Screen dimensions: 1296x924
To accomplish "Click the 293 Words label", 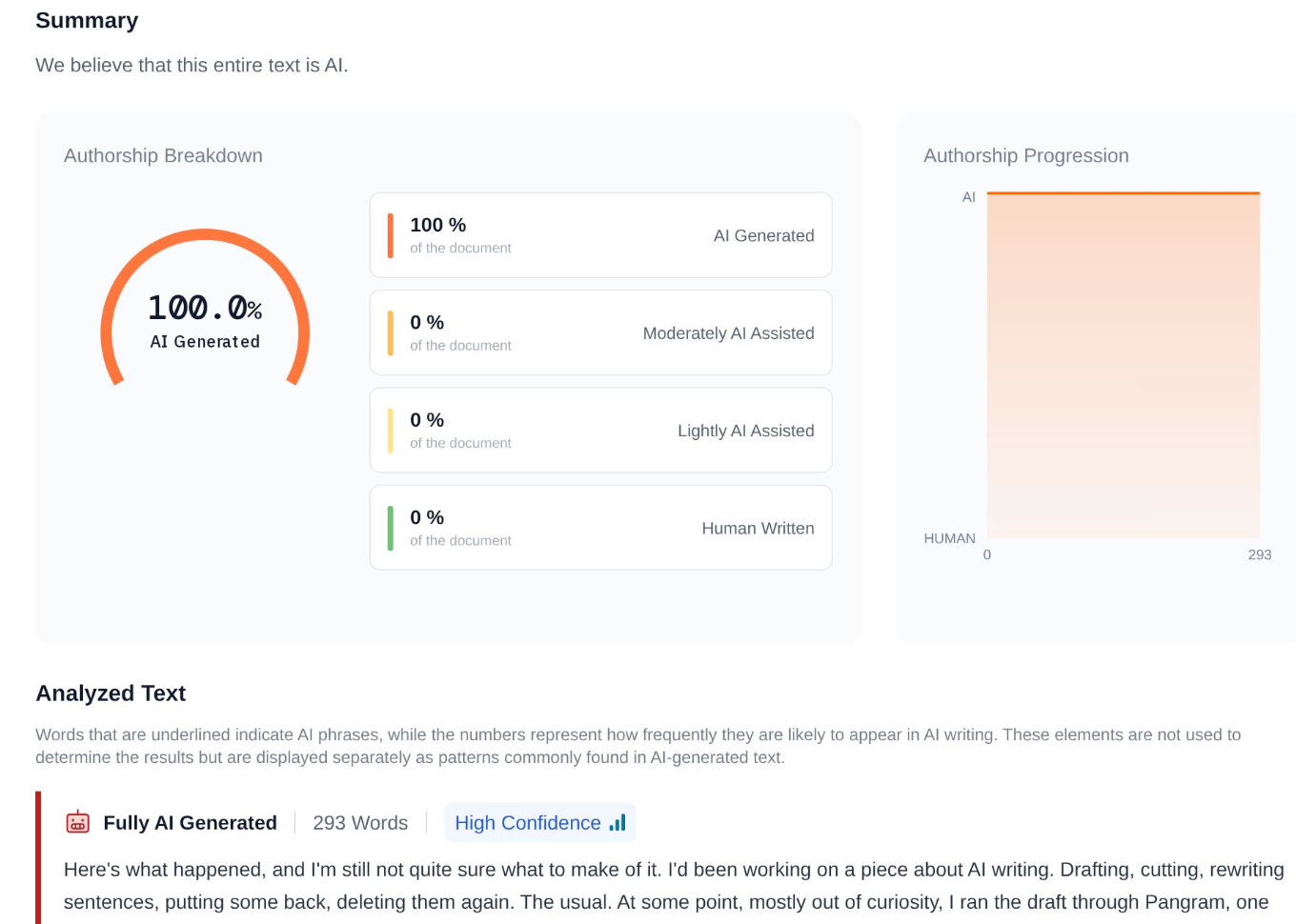I will [360, 823].
